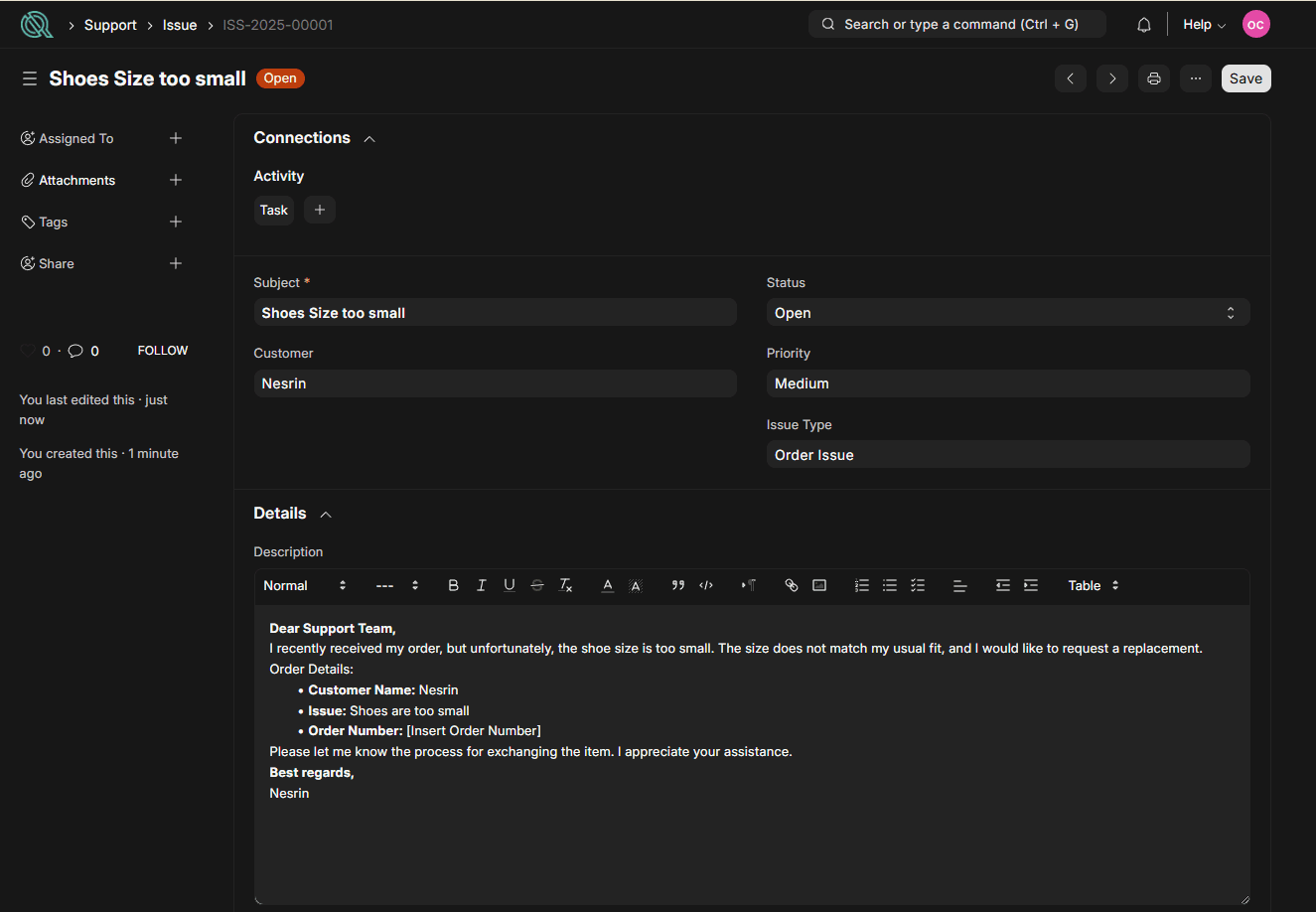The height and width of the screenshot is (912, 1316).
Task: Navigate to Issue breadcrumb
Action: point(180,25)
